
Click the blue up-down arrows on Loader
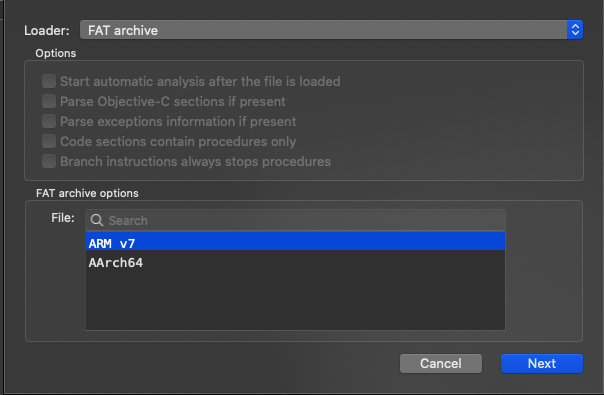575,30
